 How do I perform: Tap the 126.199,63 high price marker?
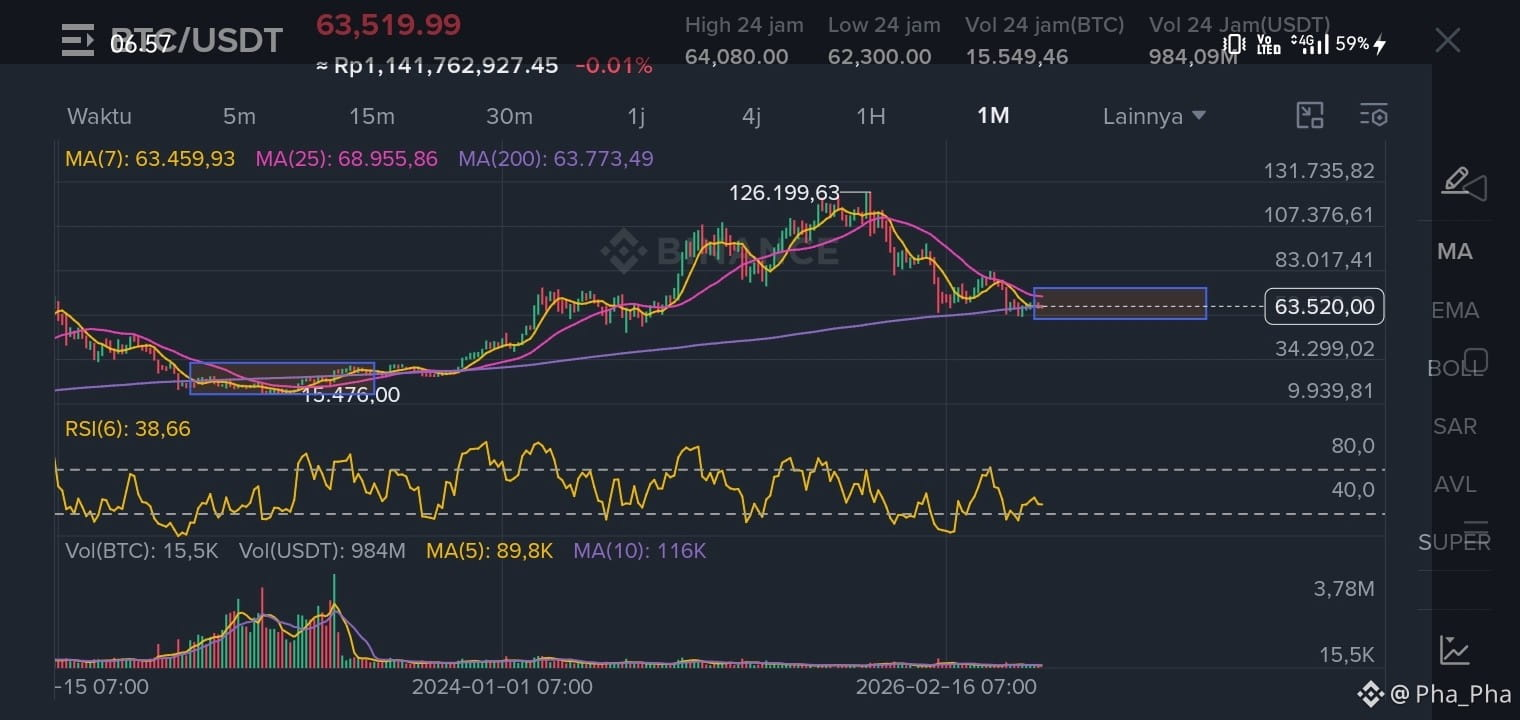click(x=785, y=193)
